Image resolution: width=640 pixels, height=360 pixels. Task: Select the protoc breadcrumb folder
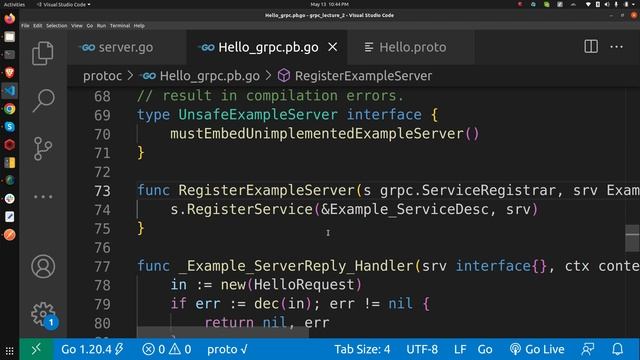click(102, 76)
